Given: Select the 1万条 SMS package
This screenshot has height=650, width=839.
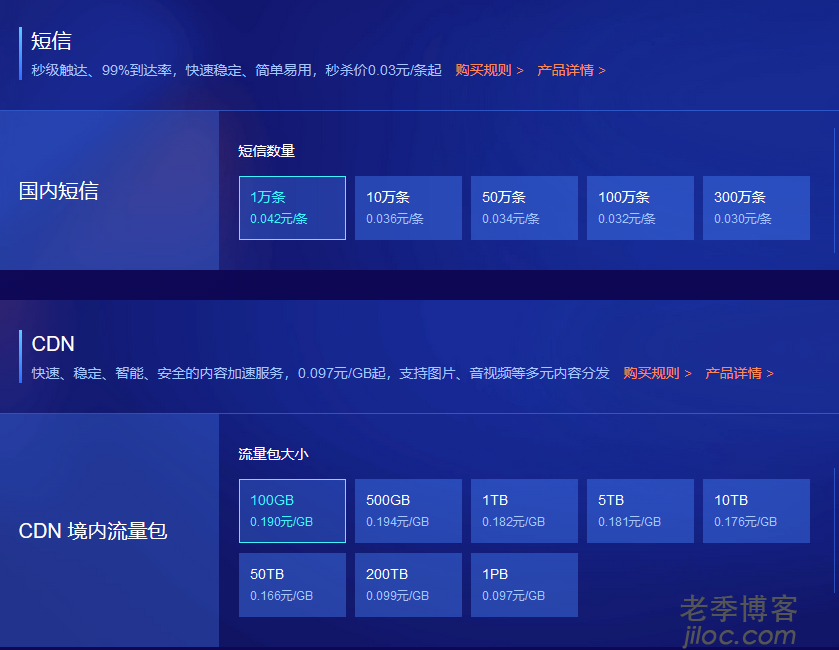Looking at the screenshot, I should tap(292, 208).
